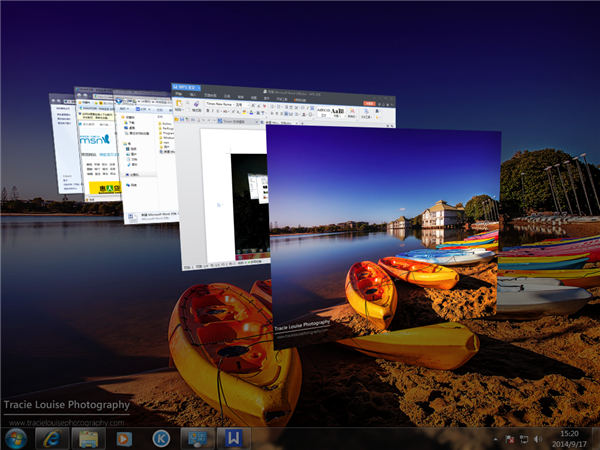The image size is (600, 450).
Task: Open the WPS Writer taskbar icon
Action: click(232, 438)
